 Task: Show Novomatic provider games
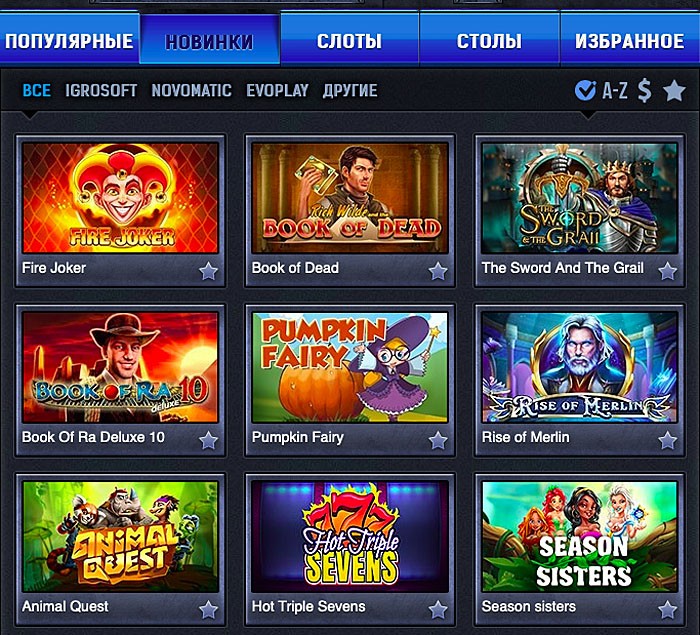tap(192, 91)
